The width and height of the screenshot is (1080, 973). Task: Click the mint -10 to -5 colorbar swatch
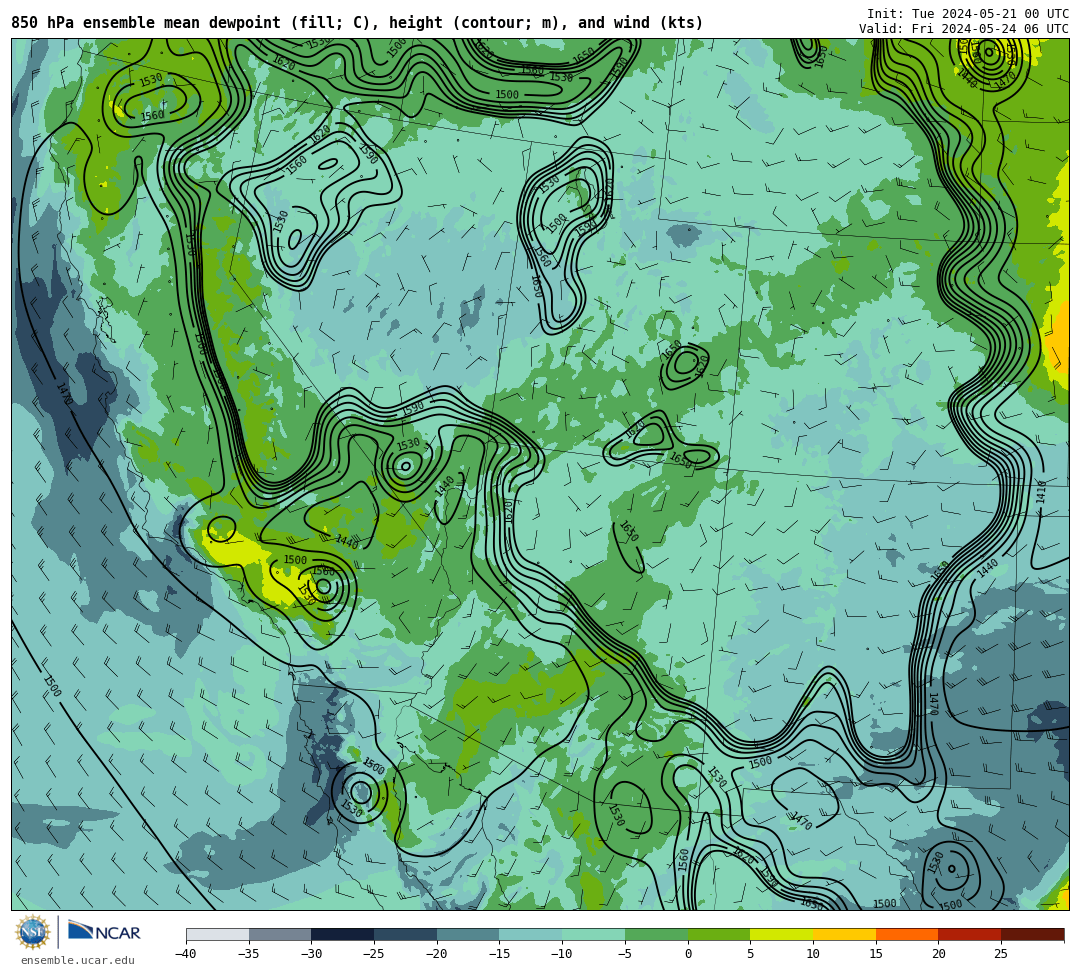(594, 934)
